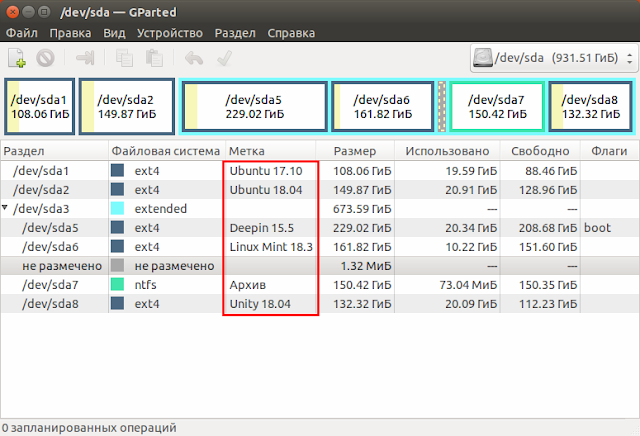This screenshot has height=436, width=640.
Task: Click the green ntfs swatch for /dev/sda7
Action: pos(117,285)
